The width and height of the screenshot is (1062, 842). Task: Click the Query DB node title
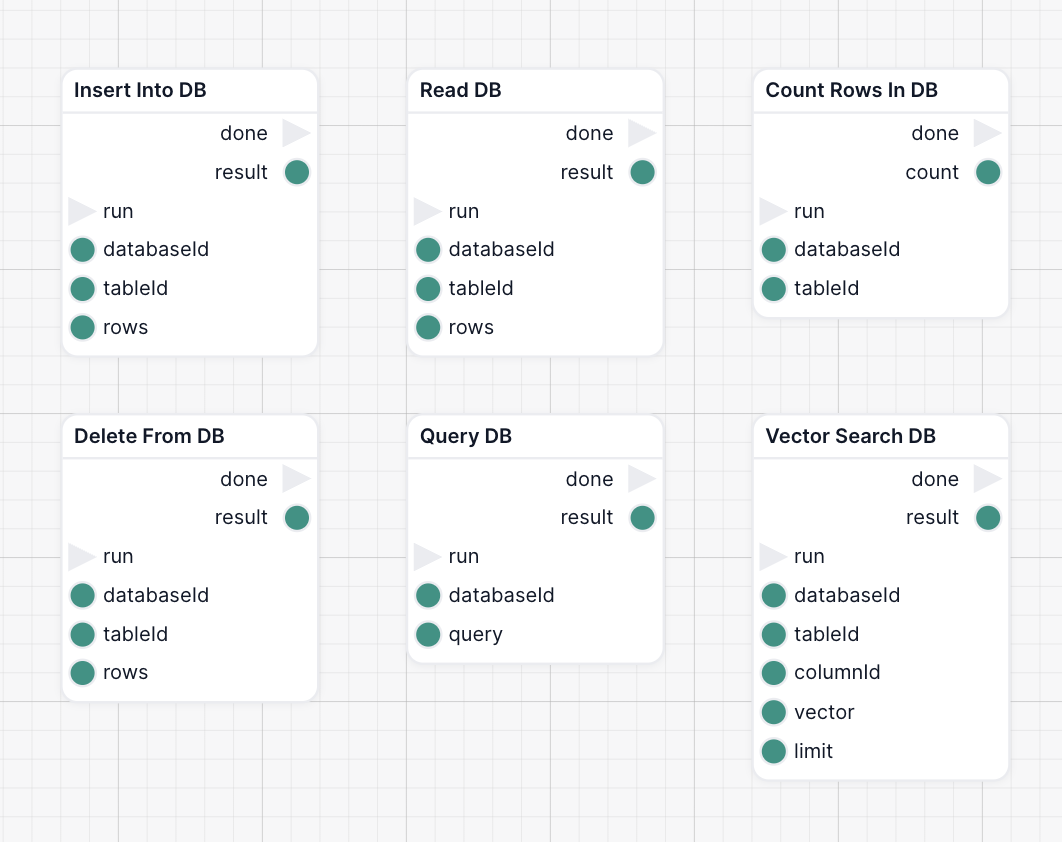[465, 436]
